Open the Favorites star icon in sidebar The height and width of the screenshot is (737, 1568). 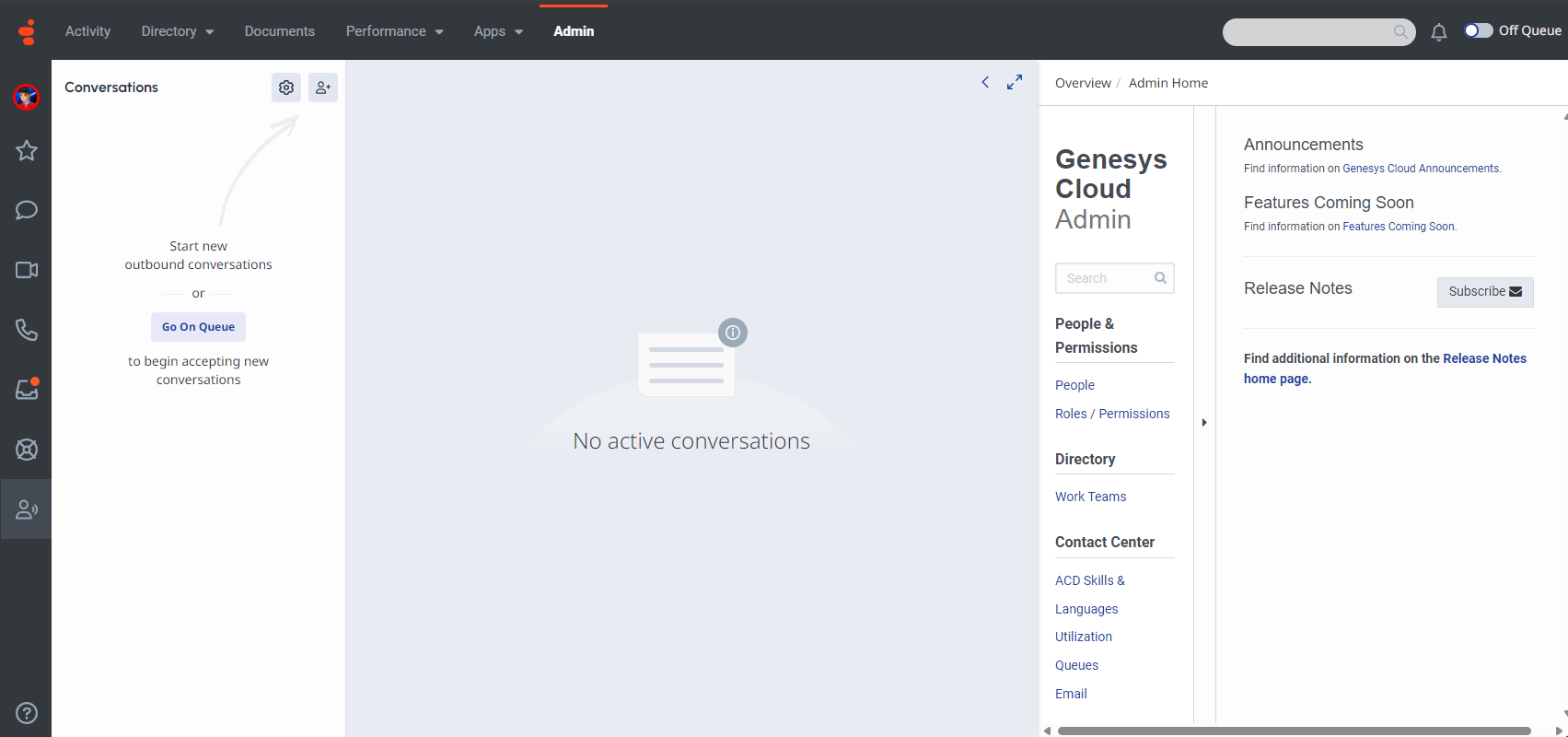click(27, 150)
